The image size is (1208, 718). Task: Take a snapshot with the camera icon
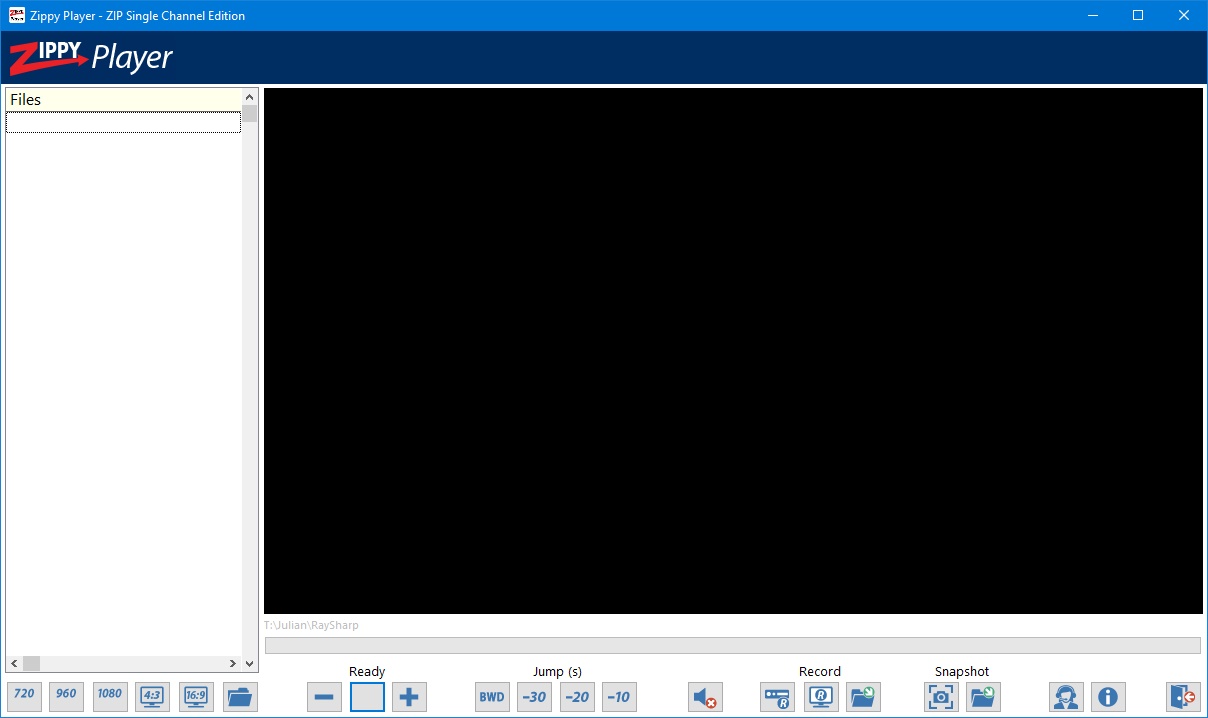coord(940,697)
